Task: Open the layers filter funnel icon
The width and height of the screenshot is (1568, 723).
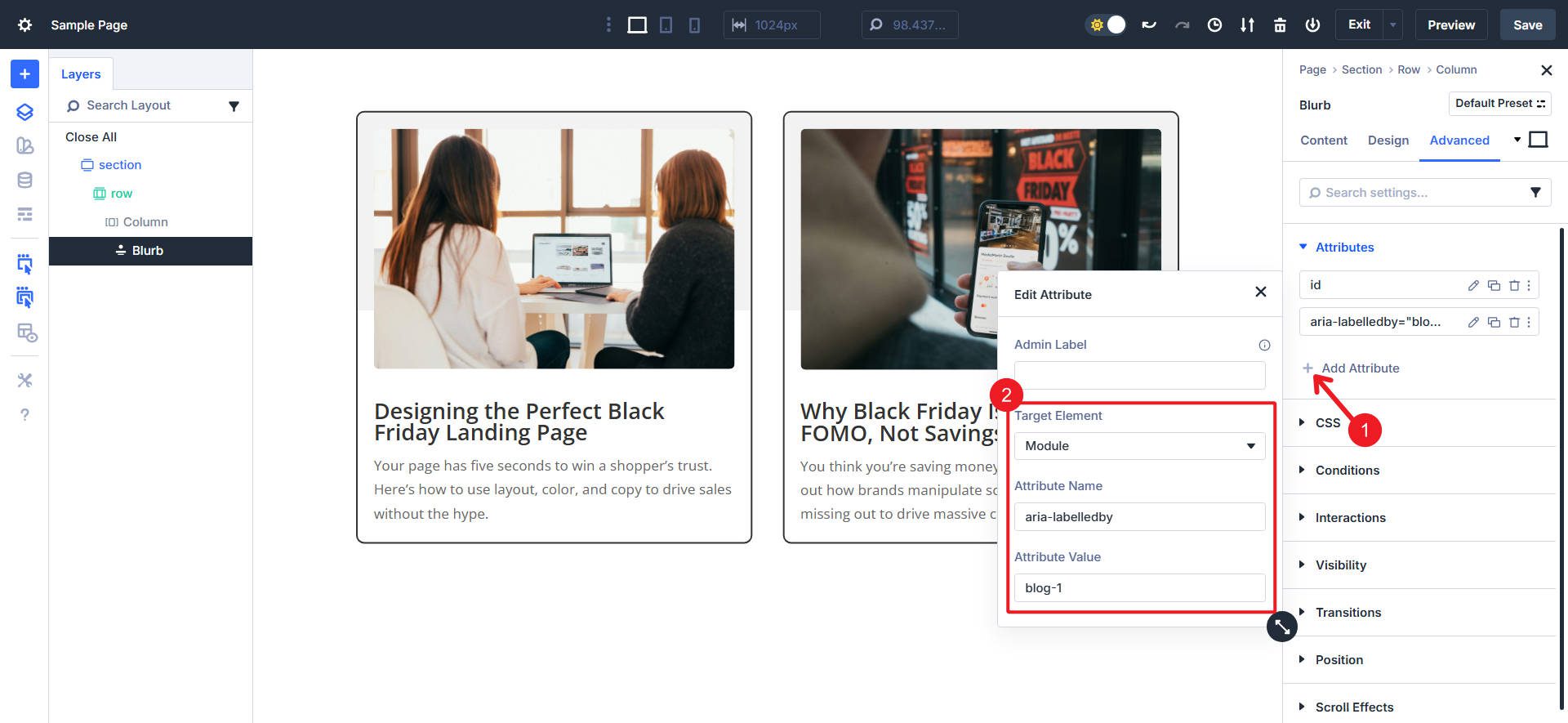Action: tap(234, 106)
